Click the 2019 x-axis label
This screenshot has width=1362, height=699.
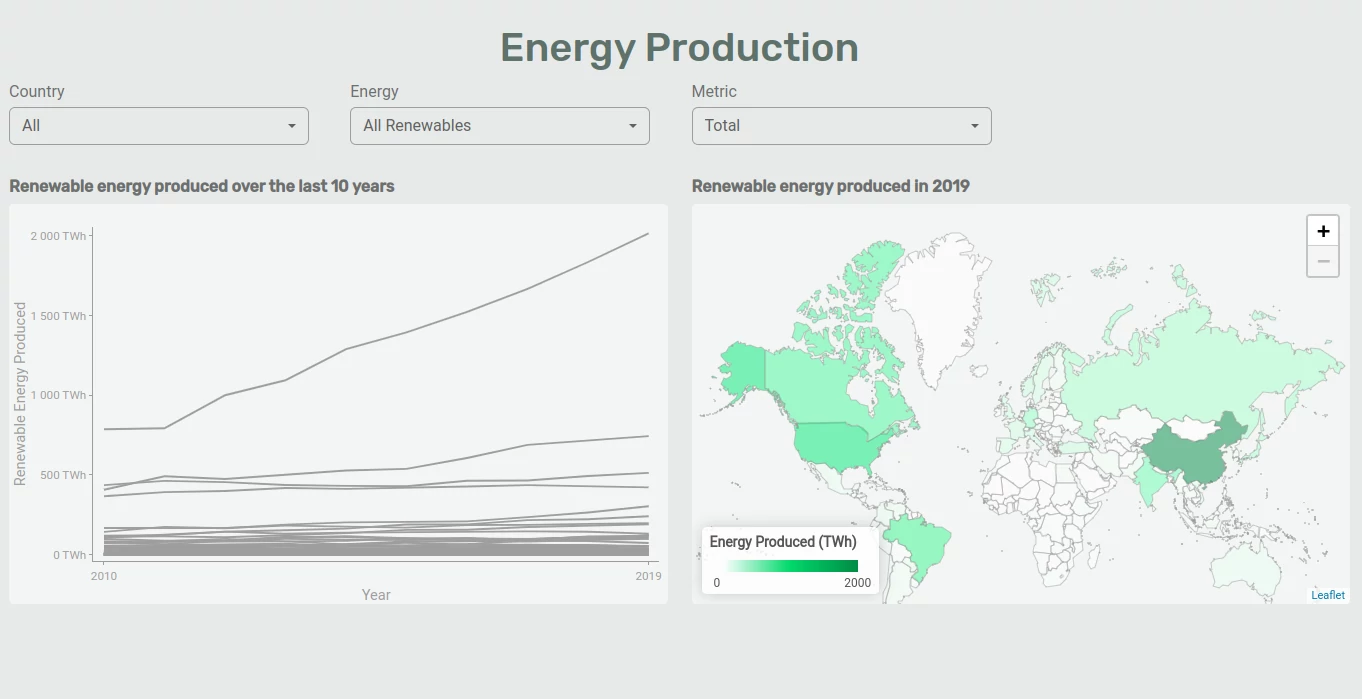click(x=649, y=576)
